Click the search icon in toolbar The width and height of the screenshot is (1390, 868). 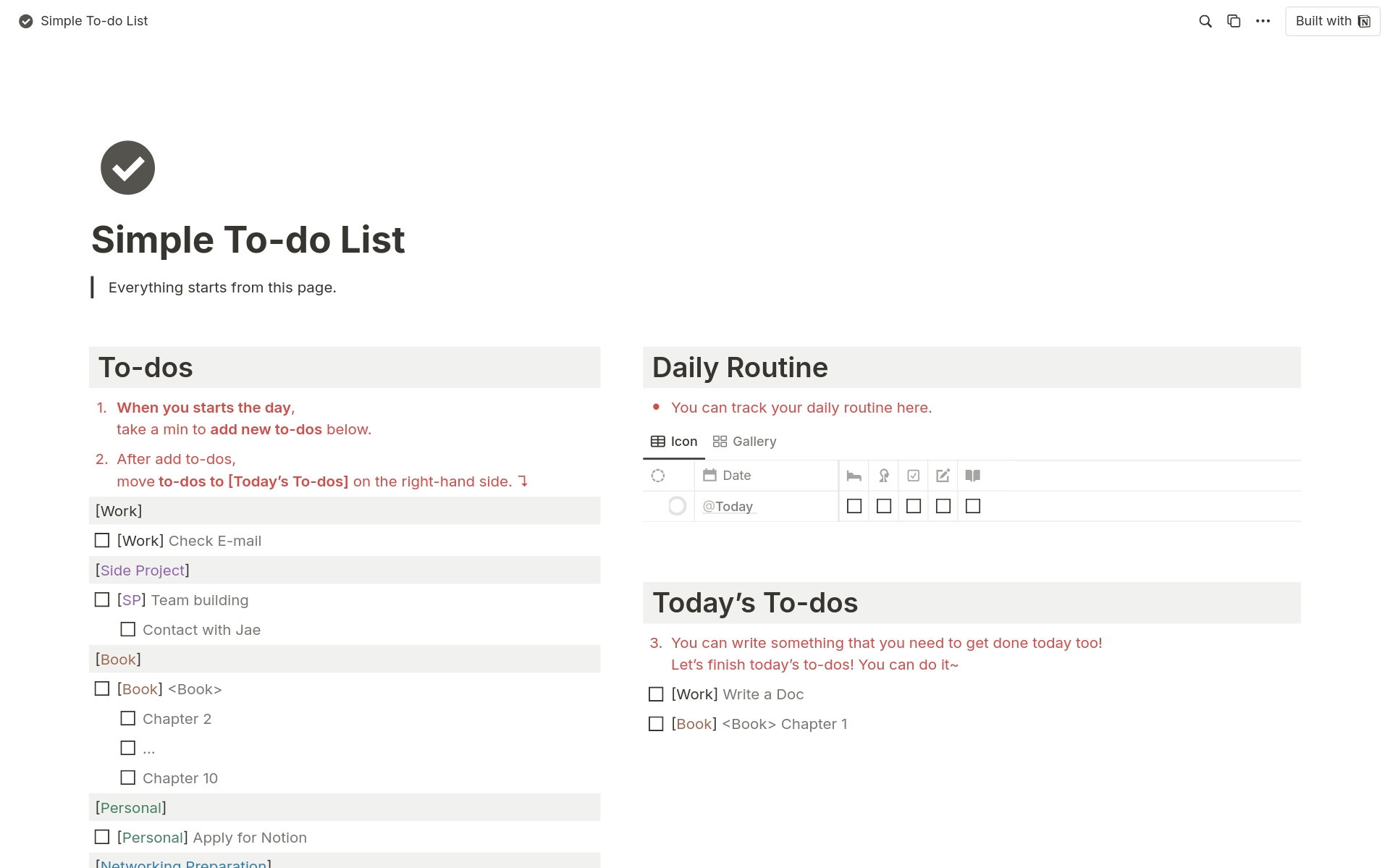pyautogui.click(x=1205, y=20)
